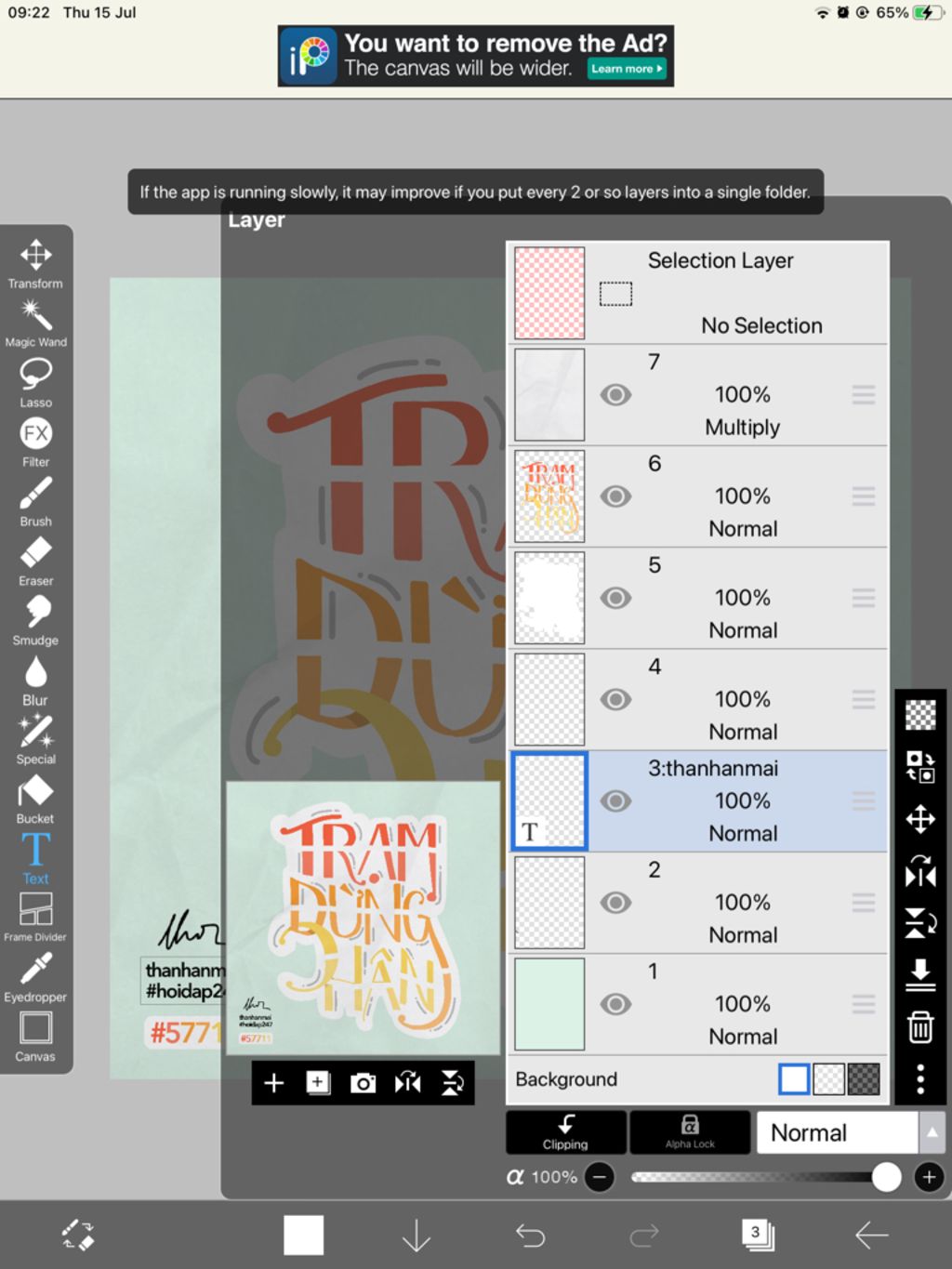This screenshot has width=952, height=1269.
Task: Open the three-dot more options menu
Action: 920,1079
